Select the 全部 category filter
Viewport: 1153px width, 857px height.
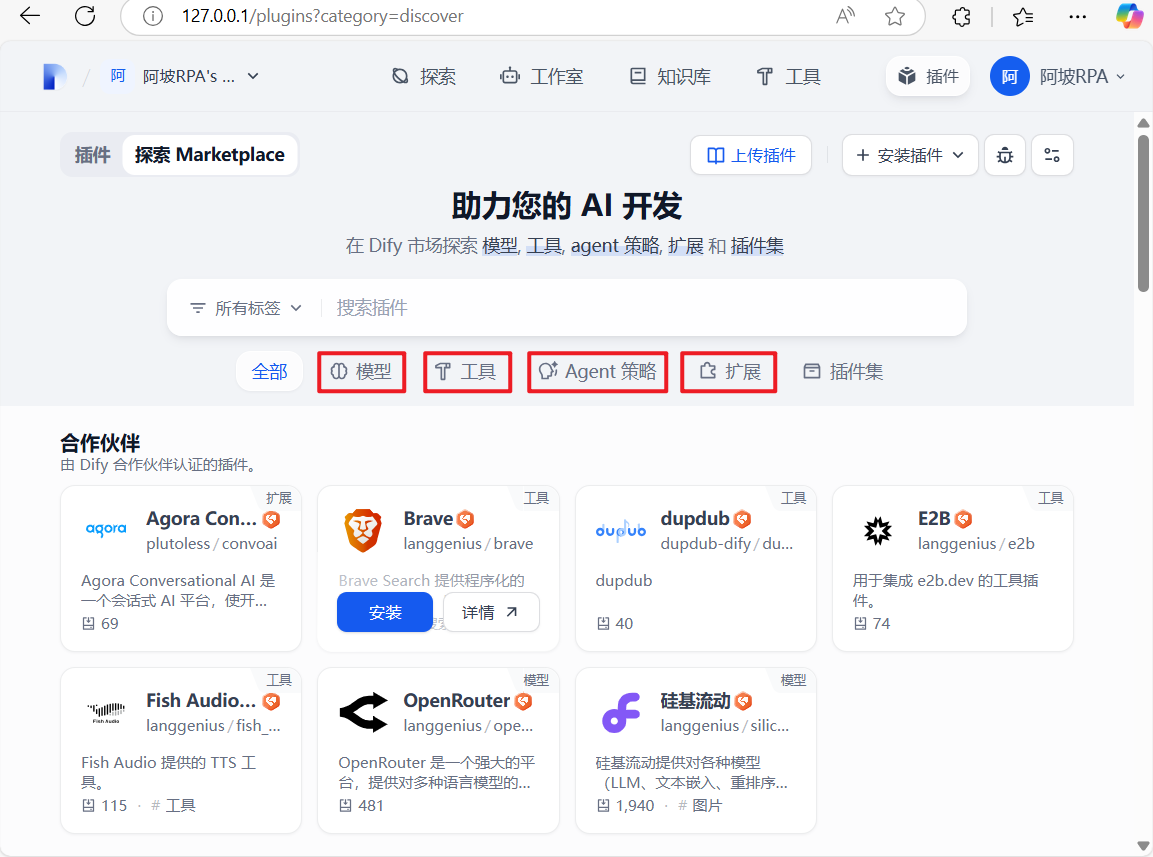(x=269, y=371)
